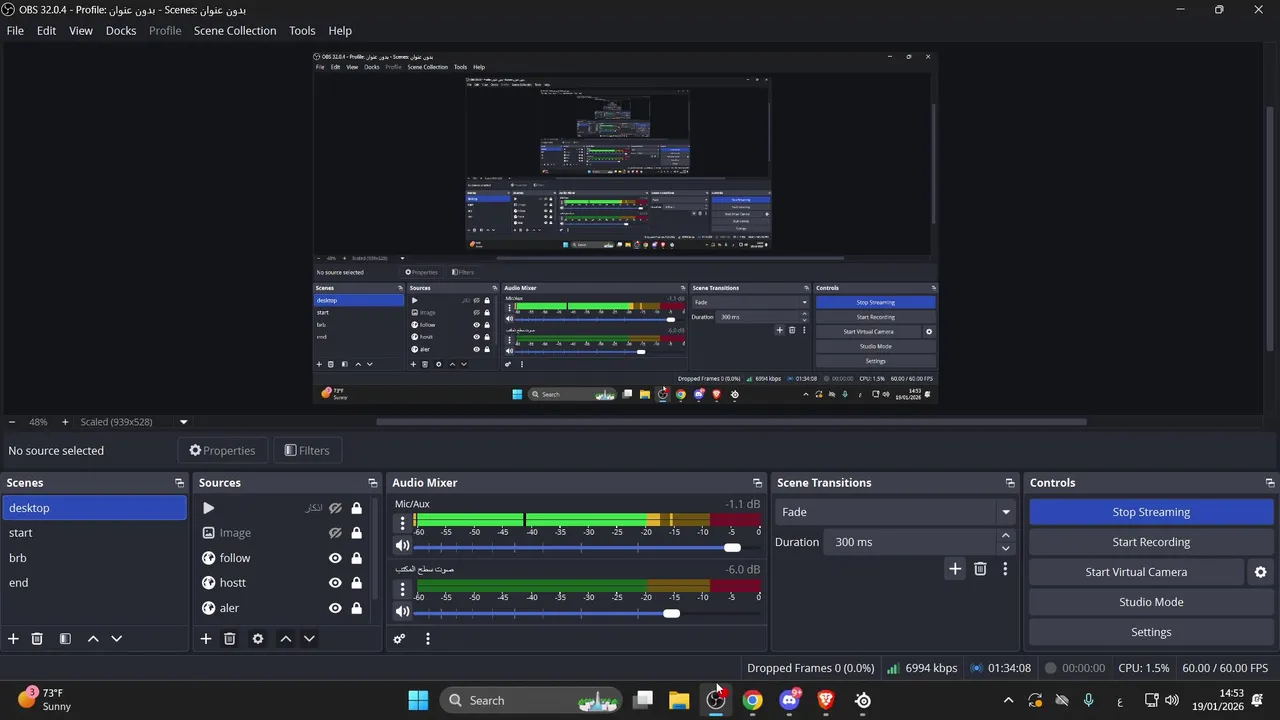Image resolution: width=1280 pixels, height=720 pixels.
Task: Open advanced audio properties gears icon
Action: [399, 639]
